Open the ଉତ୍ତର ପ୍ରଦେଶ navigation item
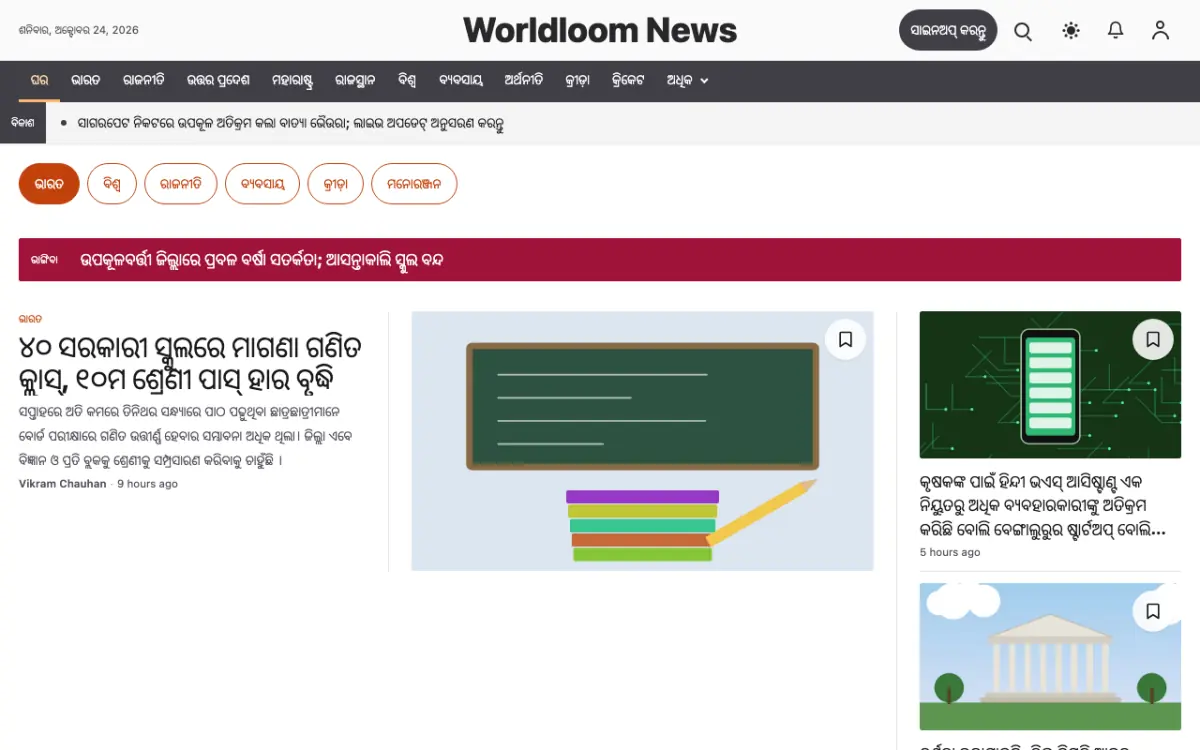This screenshot has width=1200, height=750. 218,80
